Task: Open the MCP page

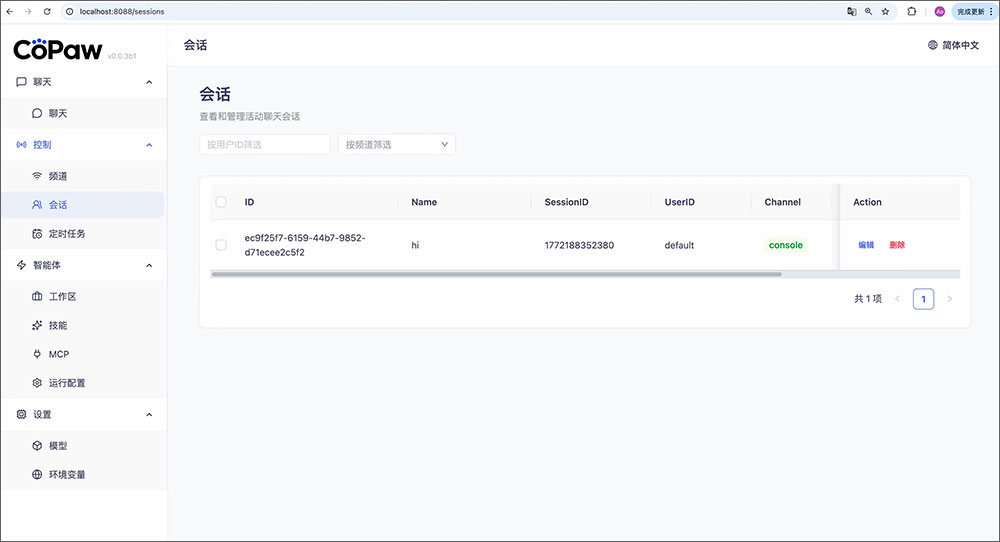Action: click(83, 354)
